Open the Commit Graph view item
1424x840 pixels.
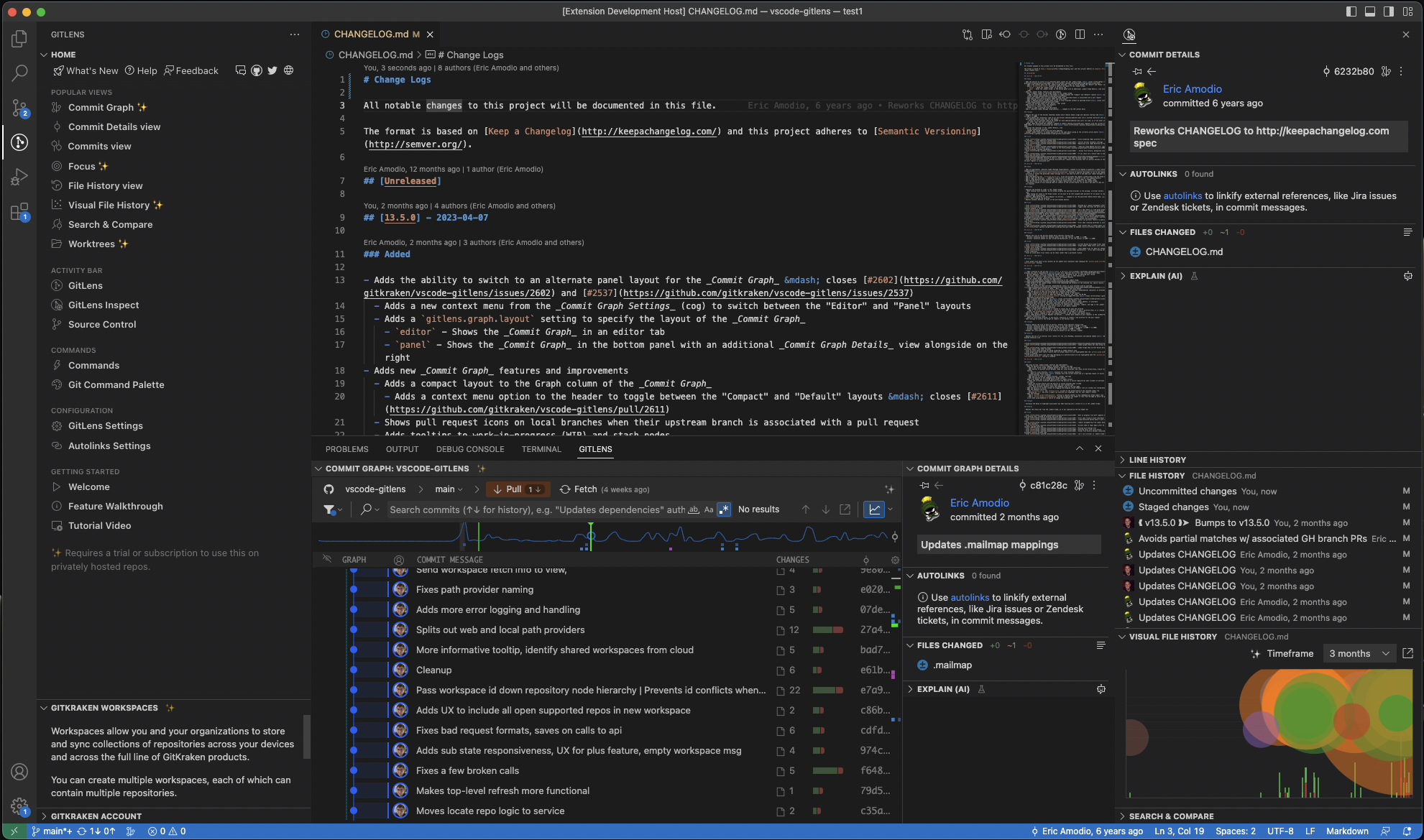pos(101,107)
